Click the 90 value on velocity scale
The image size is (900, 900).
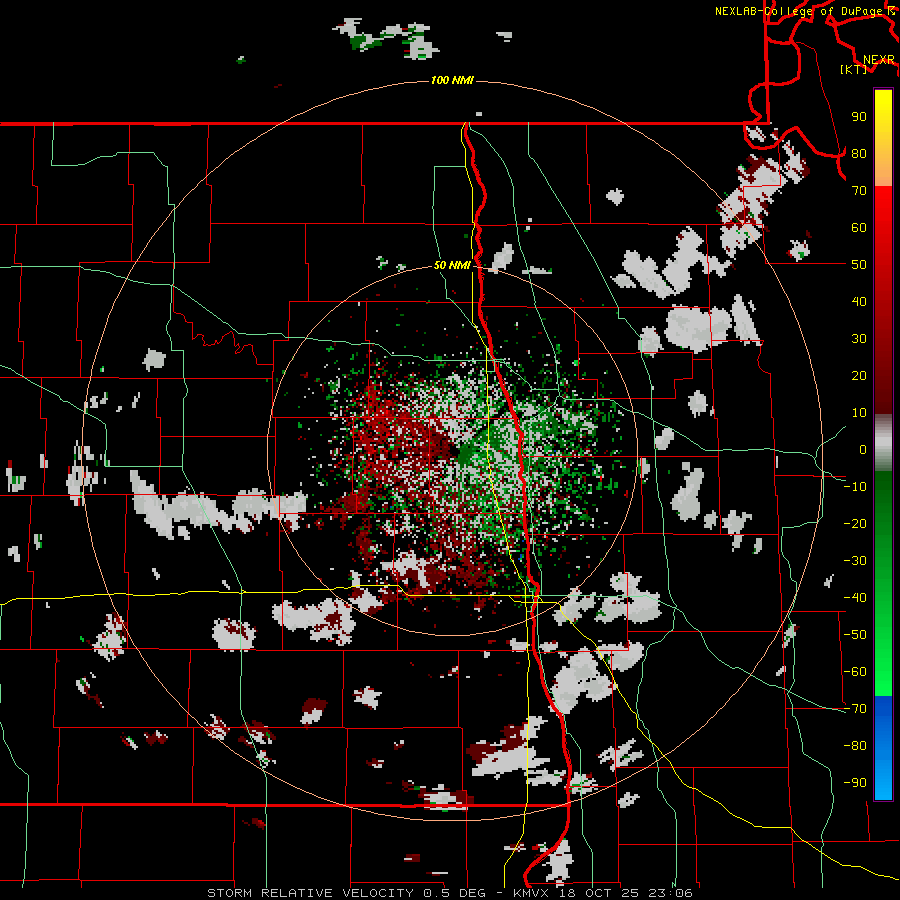[859, 117]
